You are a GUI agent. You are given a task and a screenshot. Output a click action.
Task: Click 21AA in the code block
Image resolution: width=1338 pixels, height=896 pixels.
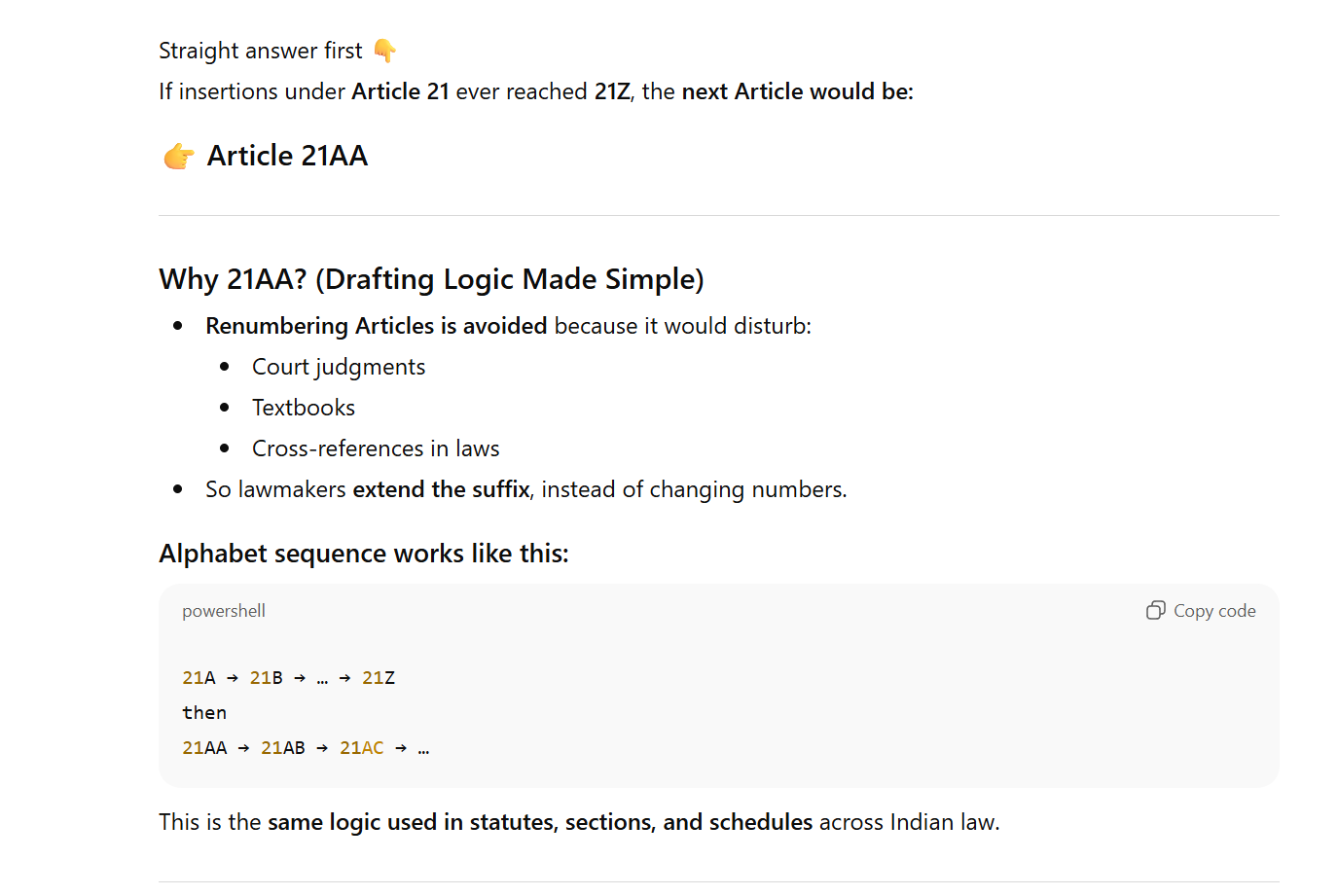coord(204,748)
